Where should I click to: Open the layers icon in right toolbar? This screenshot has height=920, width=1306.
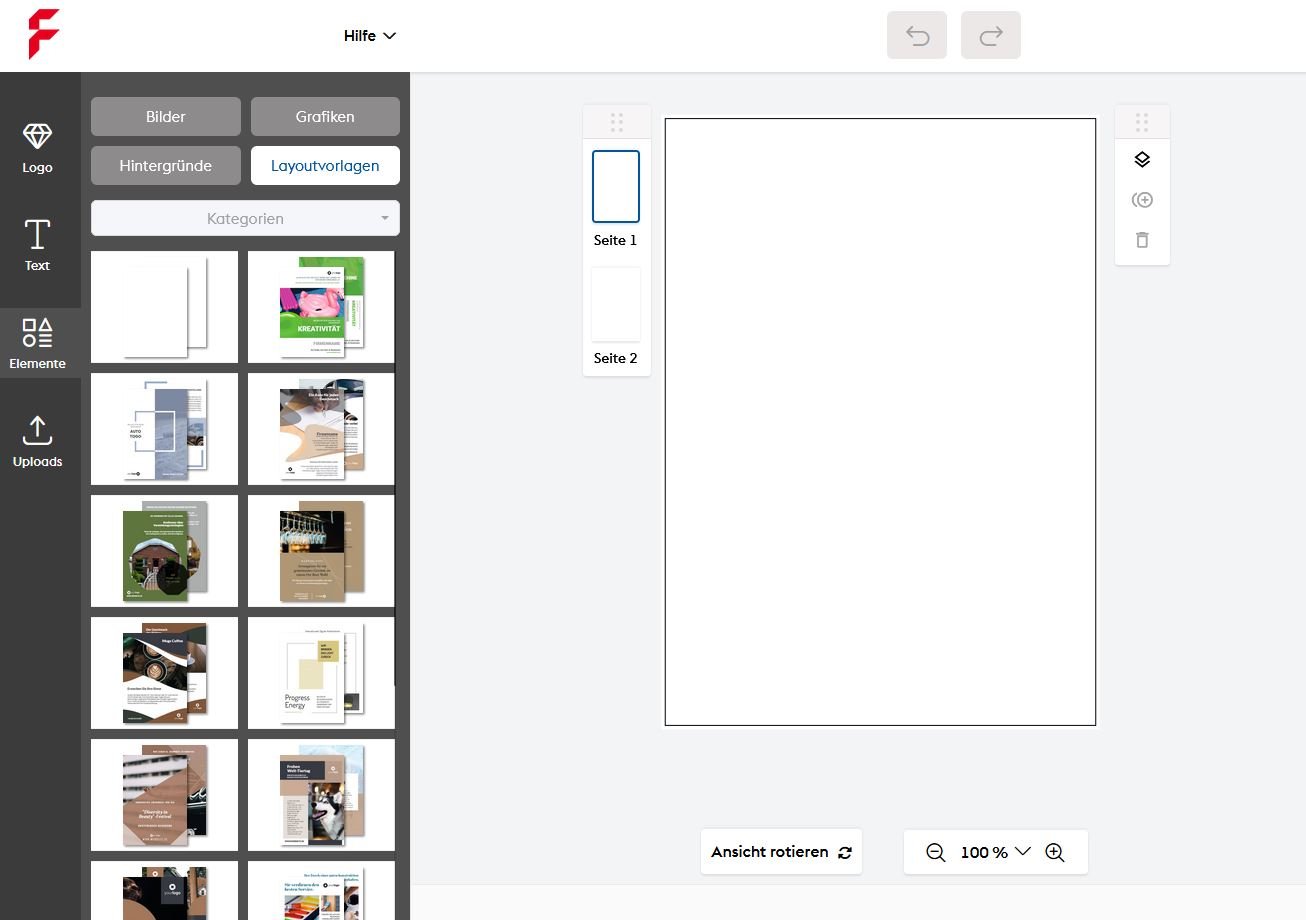(x=1142, y=160)
